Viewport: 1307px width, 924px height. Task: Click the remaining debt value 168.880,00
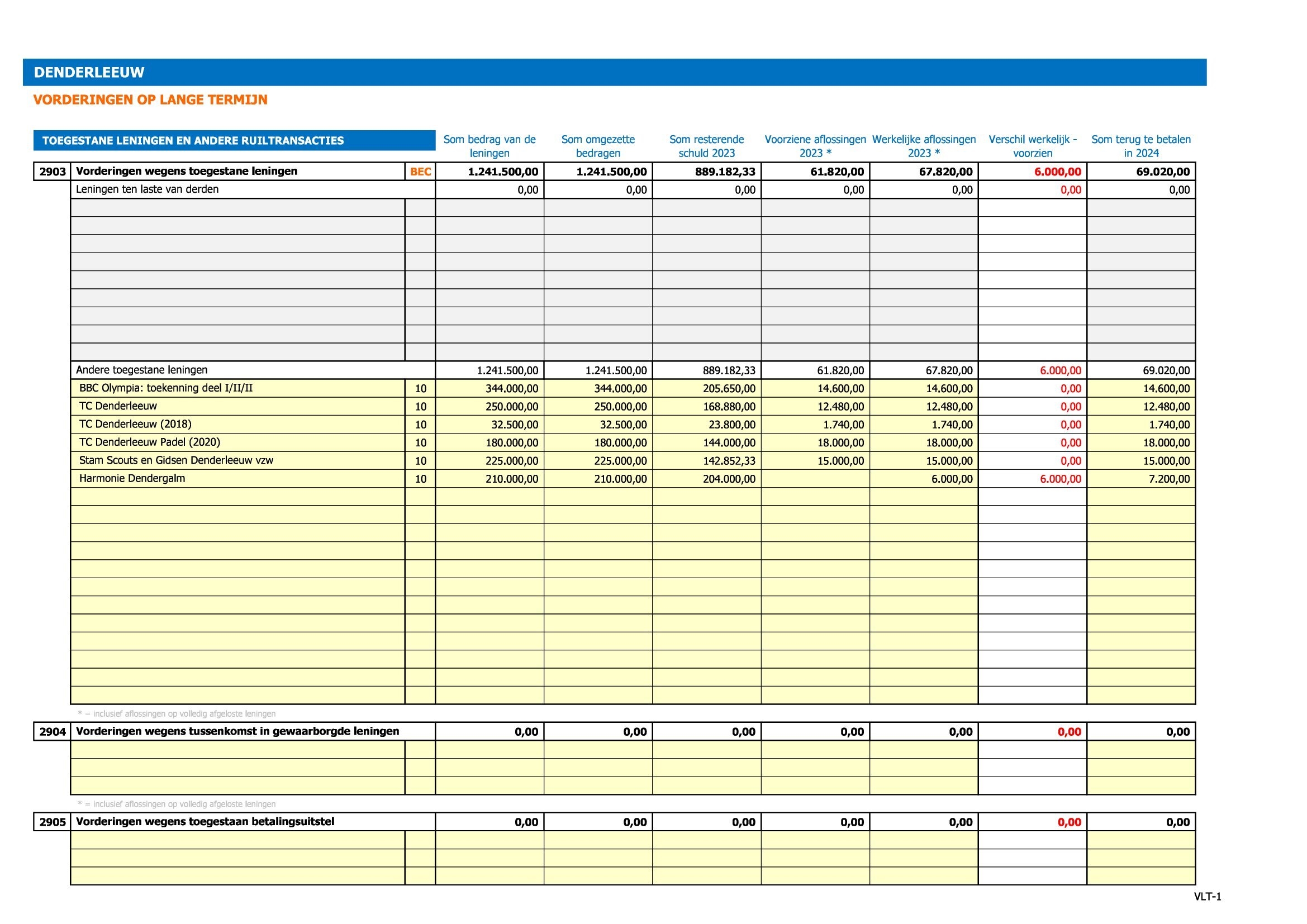pos(729,407)
